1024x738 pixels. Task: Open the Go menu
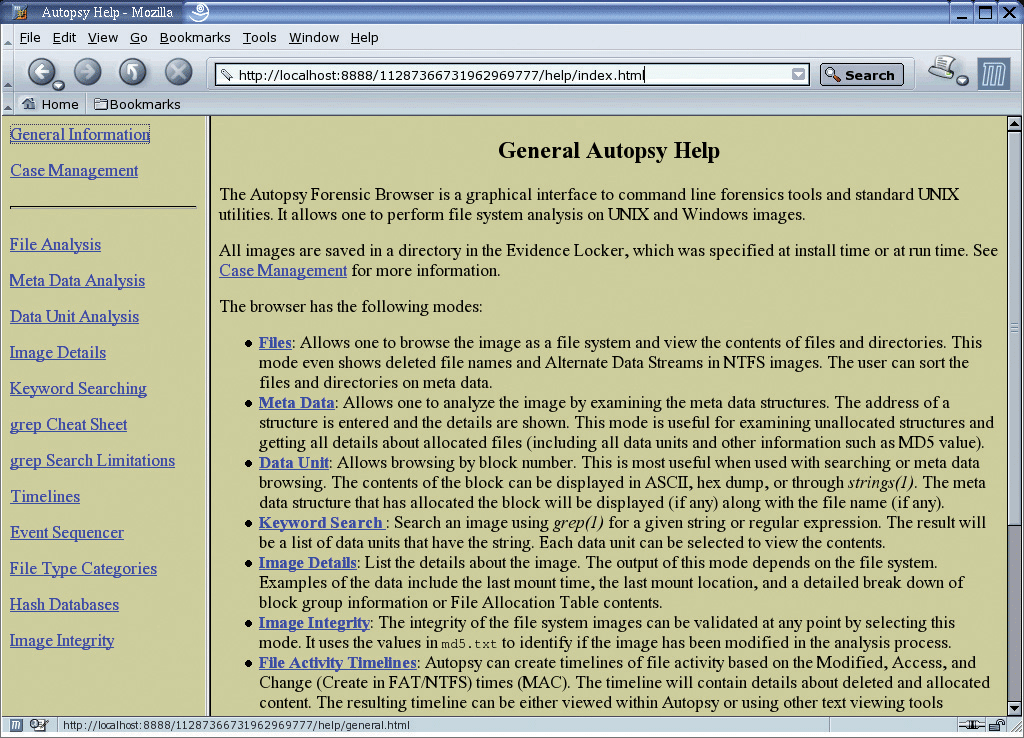point(138,38)
